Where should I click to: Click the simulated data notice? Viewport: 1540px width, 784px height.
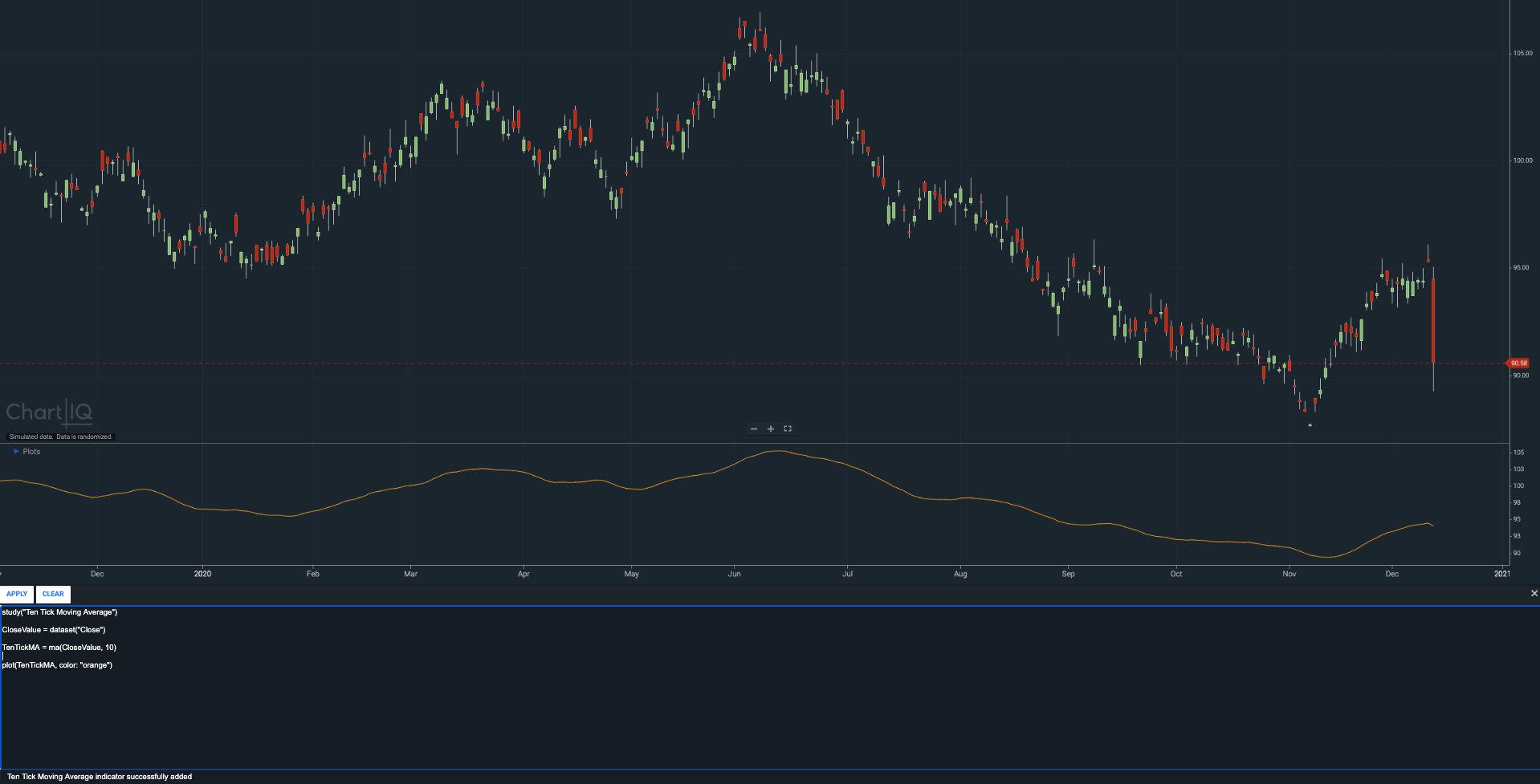click(61, 437)
